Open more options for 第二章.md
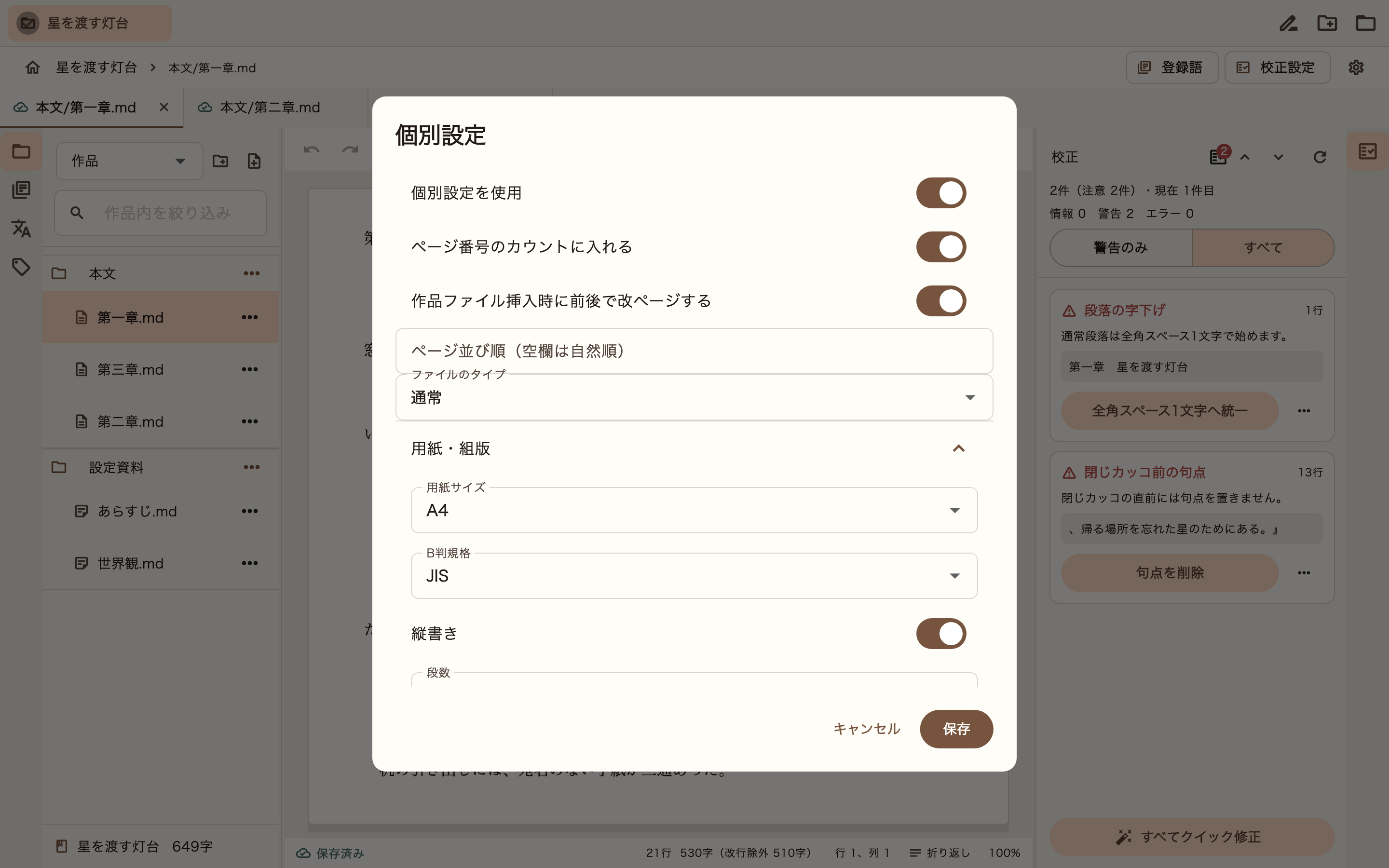Viewport: 1389px width, 868px height. 250,421
